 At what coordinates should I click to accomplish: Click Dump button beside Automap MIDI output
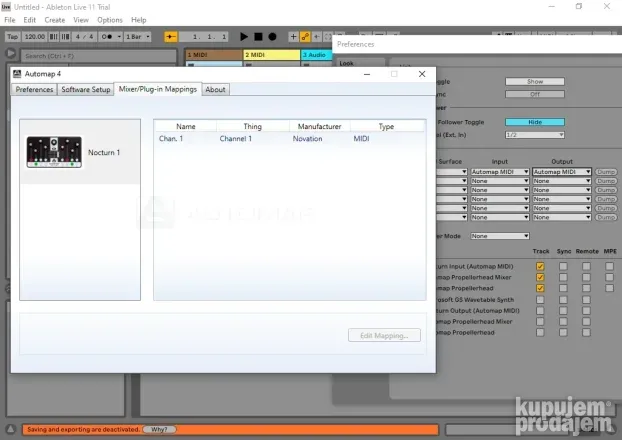(x=606, y=172)
